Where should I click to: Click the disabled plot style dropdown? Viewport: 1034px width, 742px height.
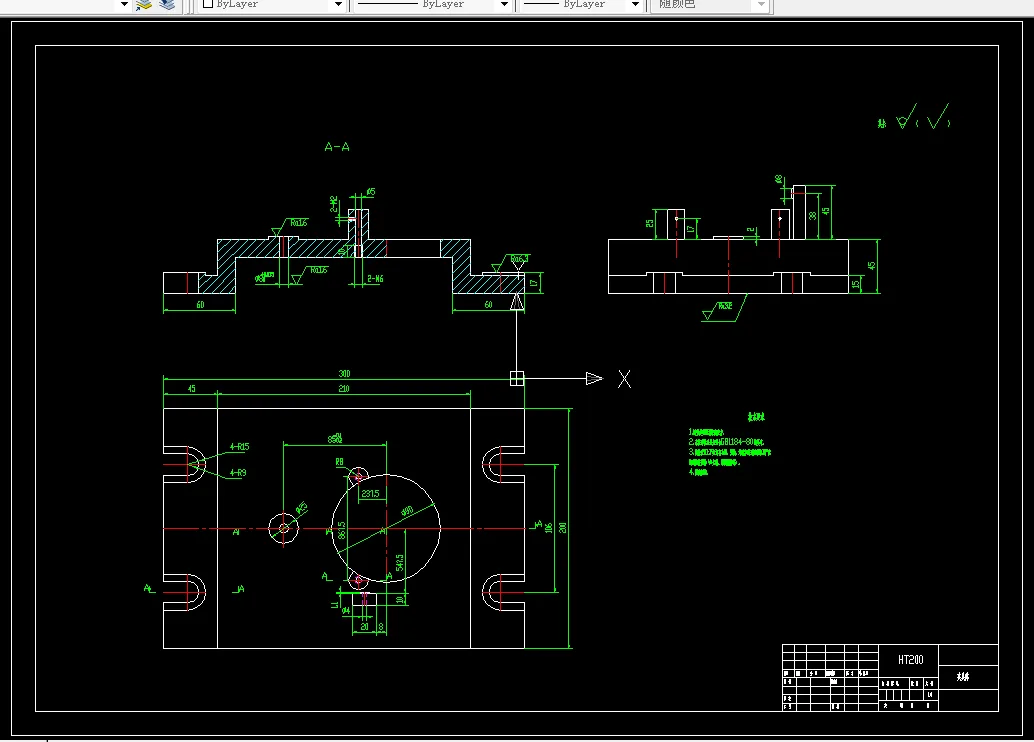pos(710,5)
